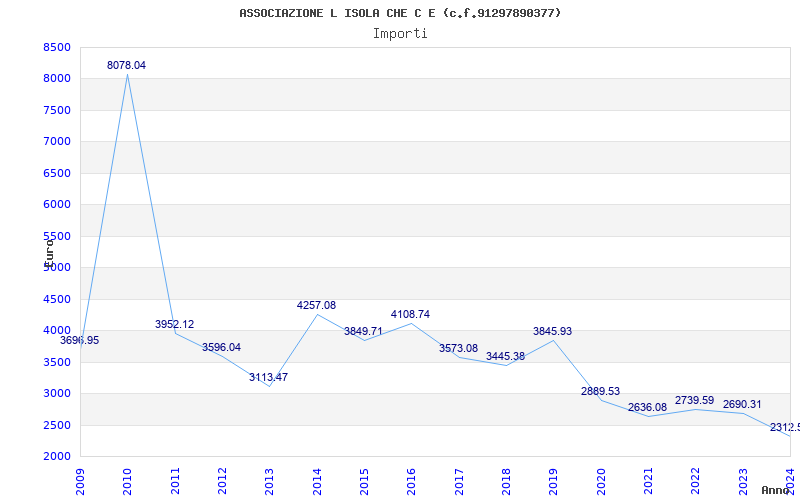Viewport: 800px width, 500px height.
Task: Click the 2013 x-axis year label
Action: point(269,481)
